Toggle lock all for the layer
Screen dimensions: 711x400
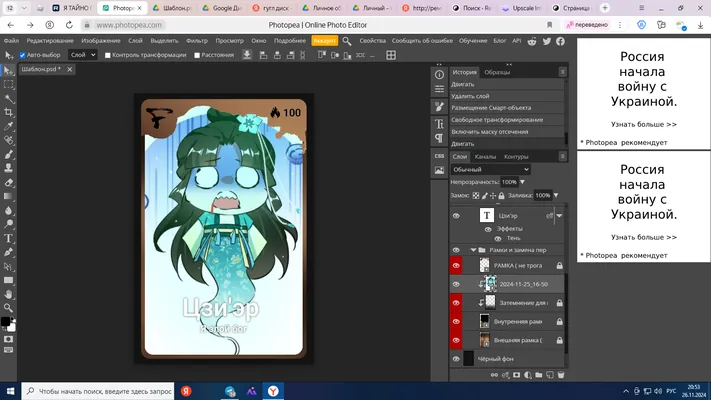point(502,195)
